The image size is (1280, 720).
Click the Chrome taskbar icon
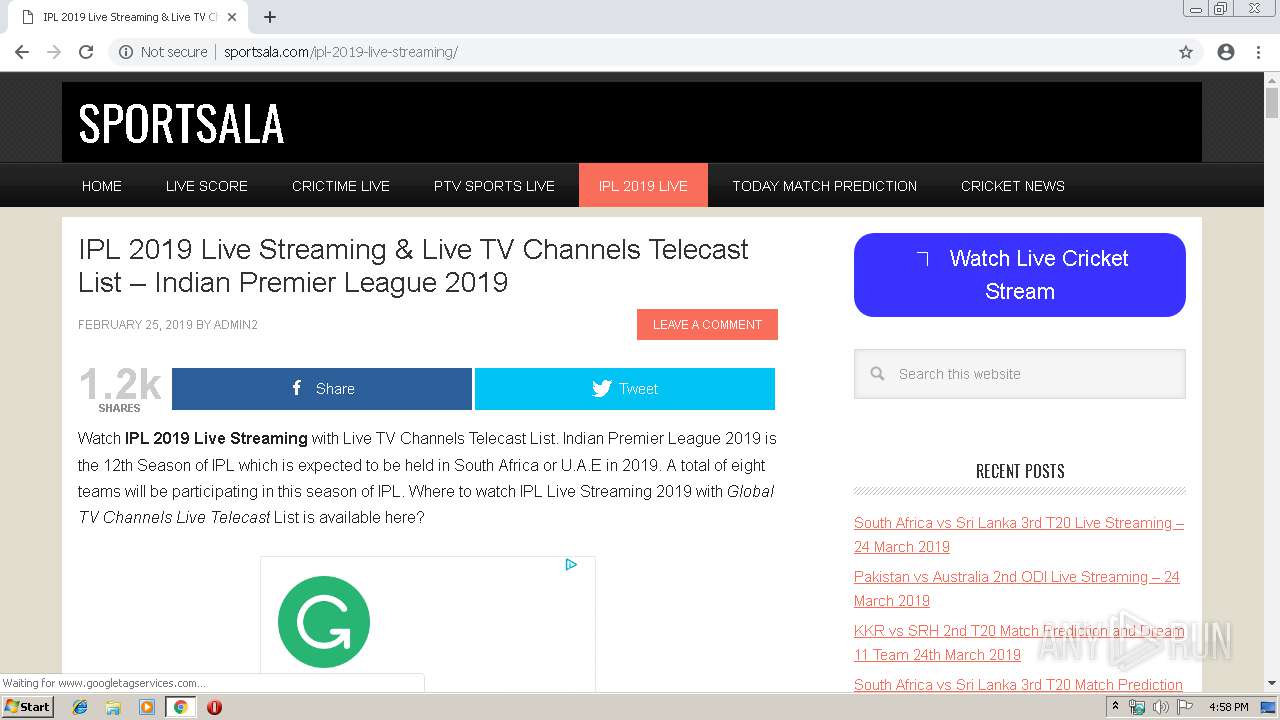click(180, 707)
